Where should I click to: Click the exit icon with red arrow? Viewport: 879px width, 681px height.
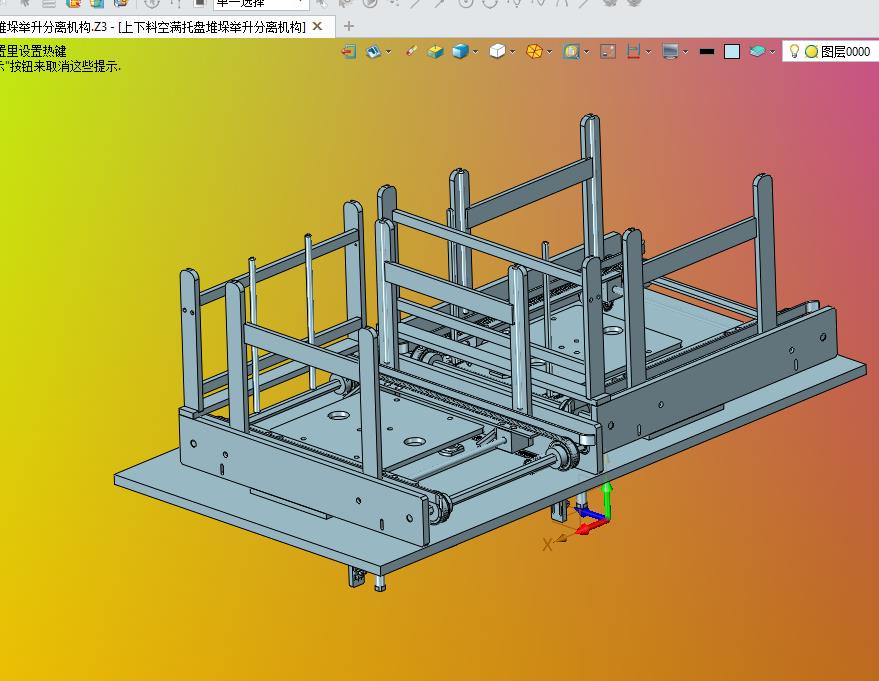coord(349,52)
